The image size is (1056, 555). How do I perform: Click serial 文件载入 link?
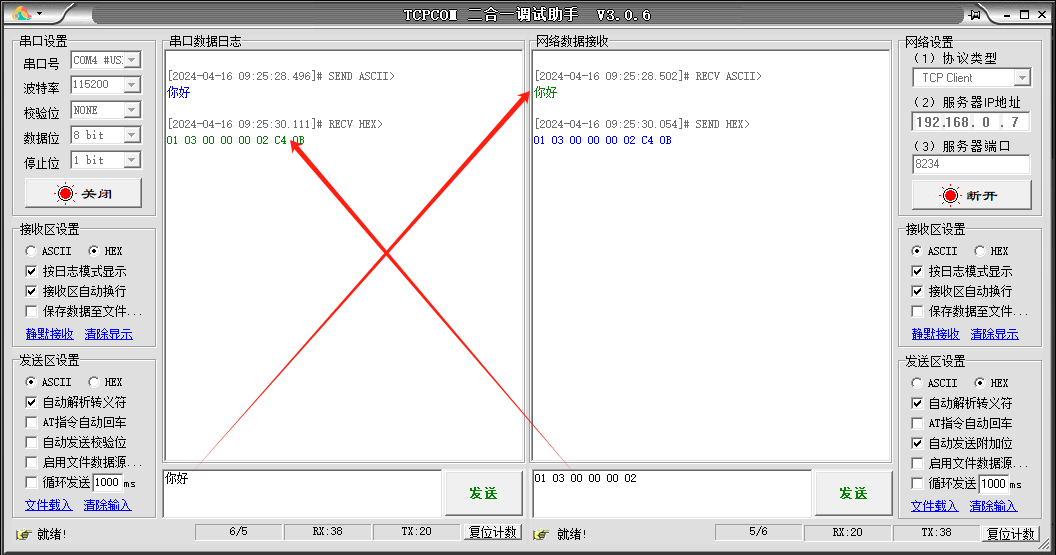click(x=48, y=505)
